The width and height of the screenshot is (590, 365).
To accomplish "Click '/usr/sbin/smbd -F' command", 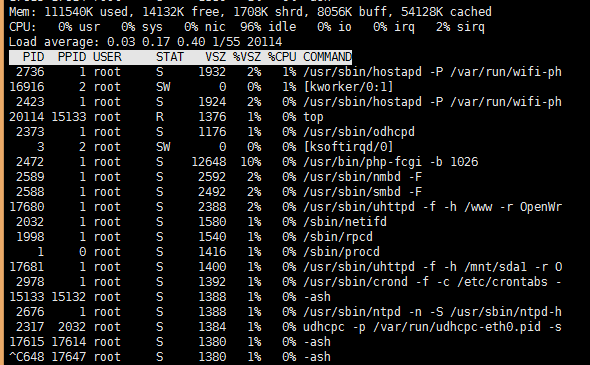I will tap(362, 192).
